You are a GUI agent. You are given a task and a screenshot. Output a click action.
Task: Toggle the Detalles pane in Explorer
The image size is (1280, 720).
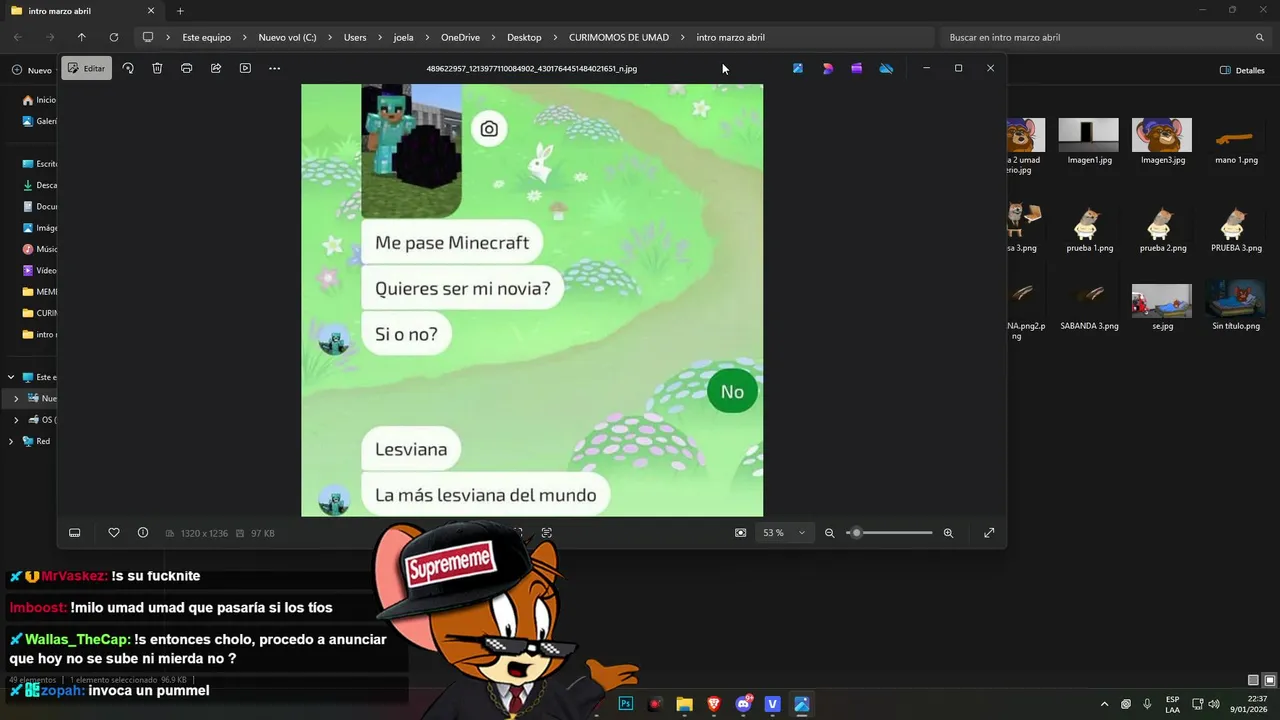coord(1243,70)
